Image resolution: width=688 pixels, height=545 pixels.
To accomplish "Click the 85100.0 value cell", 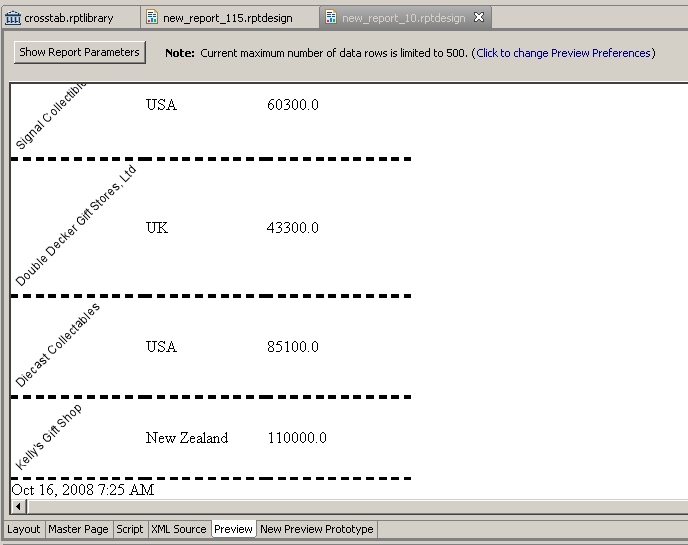I will (x=293, y=347).
